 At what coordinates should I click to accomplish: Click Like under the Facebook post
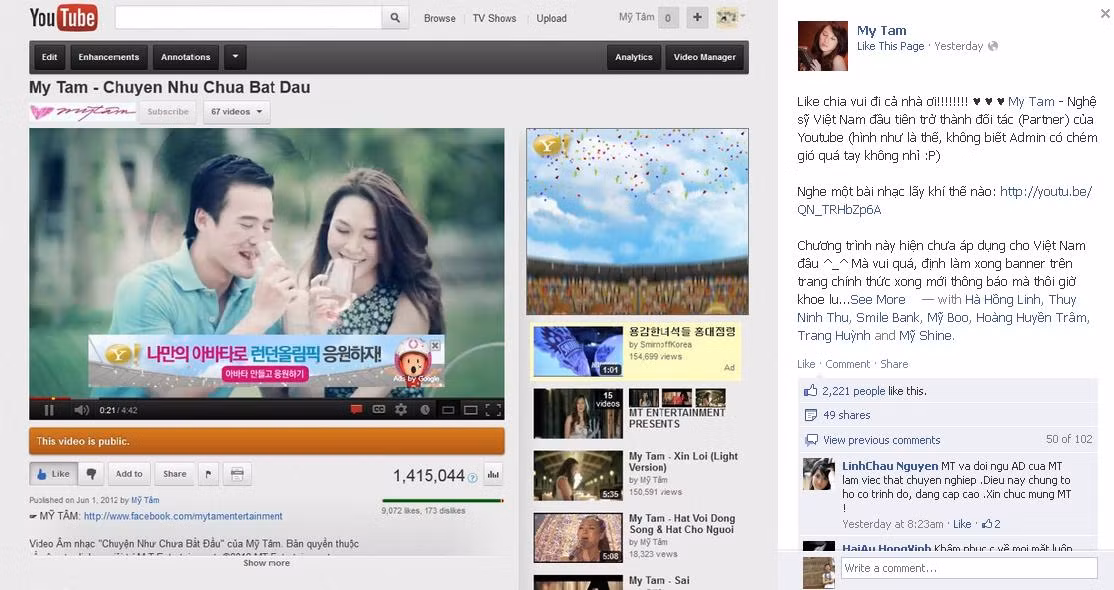coord(806,364)
